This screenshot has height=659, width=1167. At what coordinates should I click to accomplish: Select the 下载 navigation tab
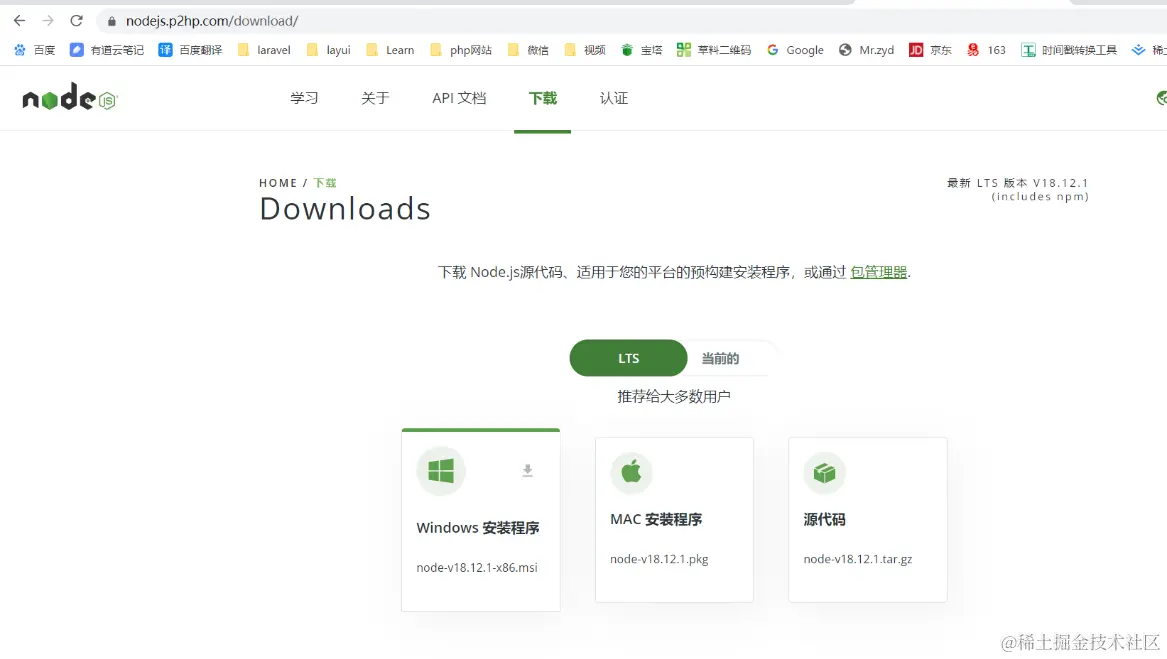click(543, 98)
